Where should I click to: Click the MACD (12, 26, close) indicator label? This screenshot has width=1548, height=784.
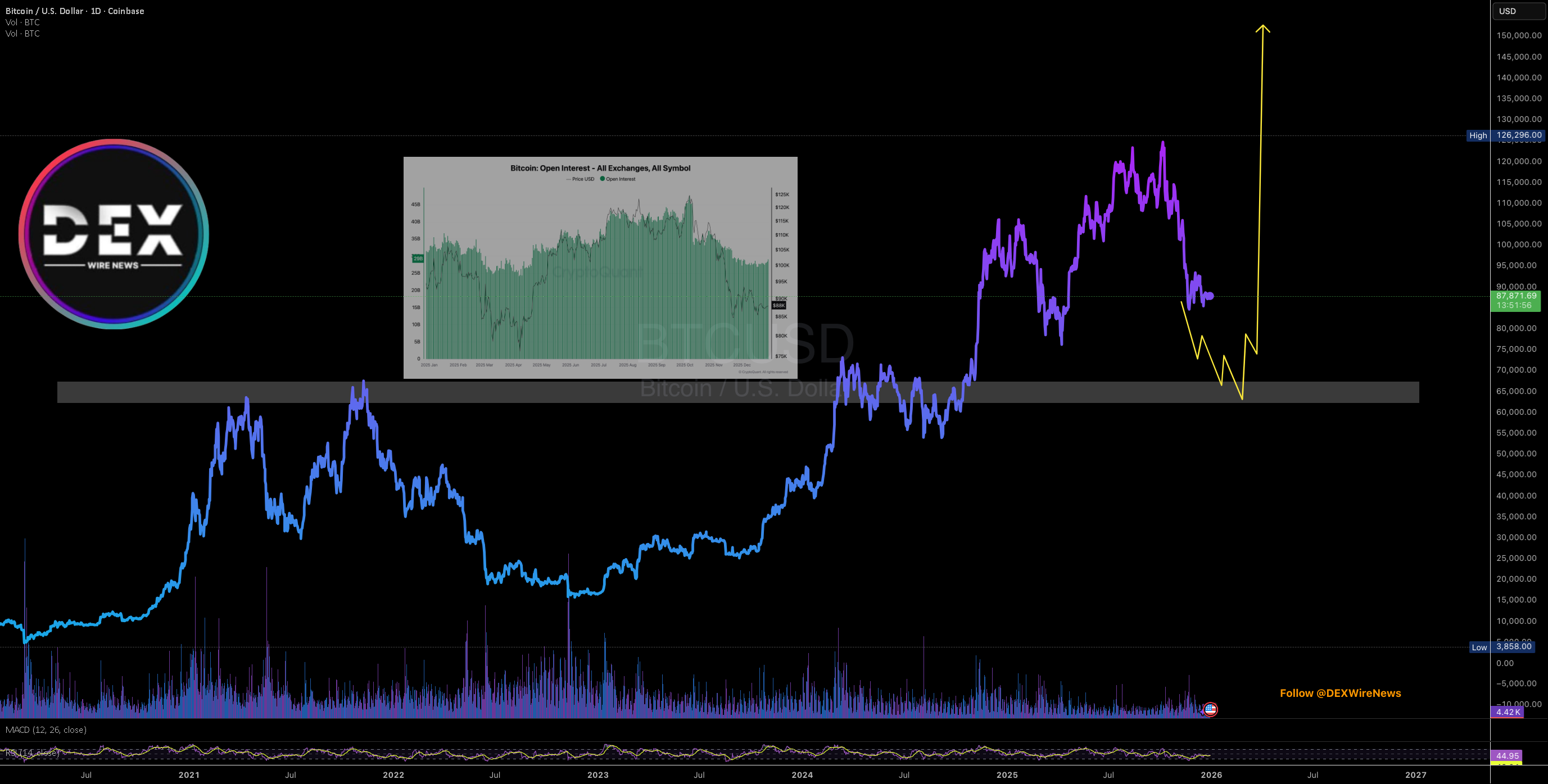46,730
